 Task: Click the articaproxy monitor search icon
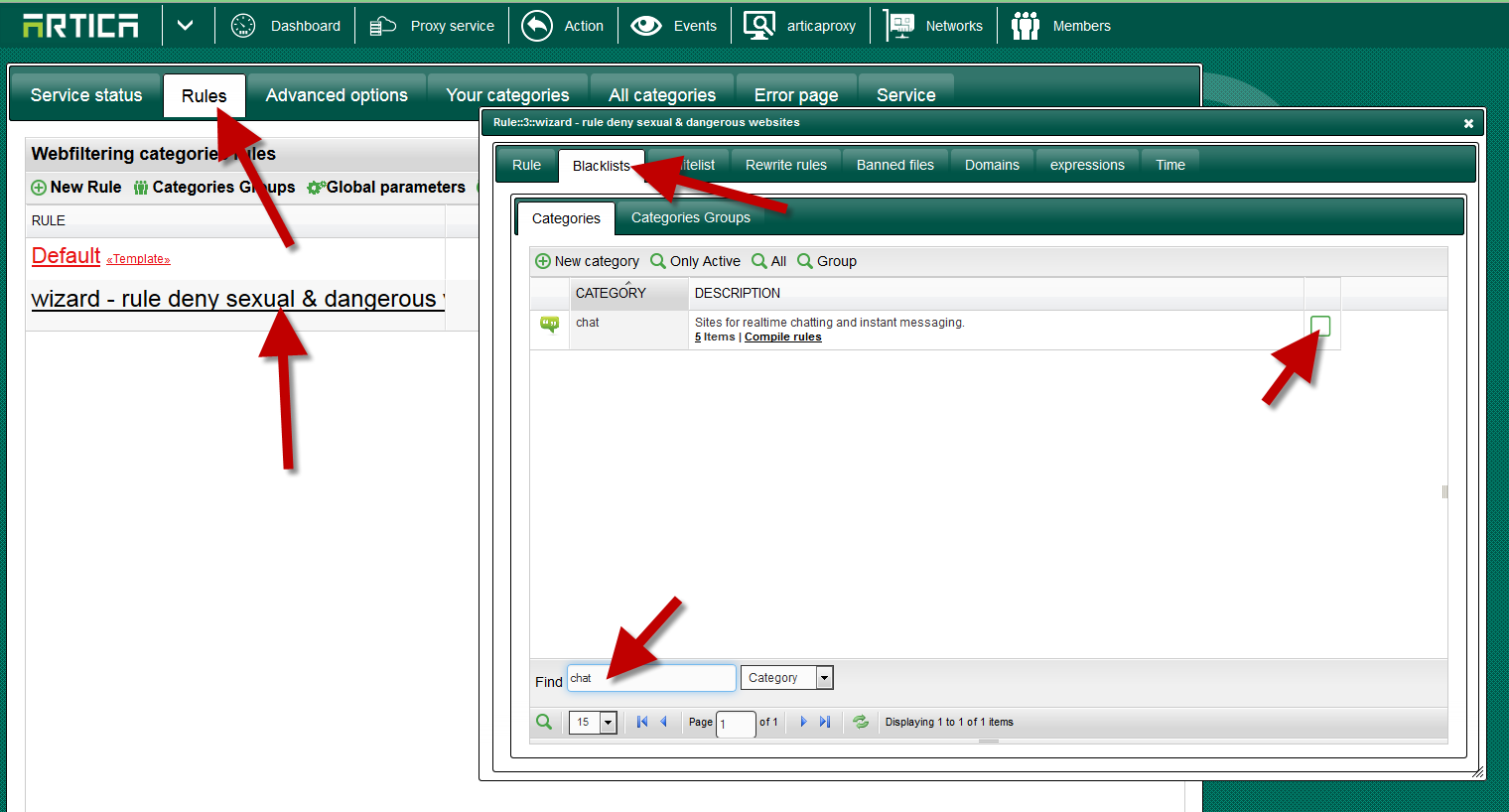coord(759,26)
